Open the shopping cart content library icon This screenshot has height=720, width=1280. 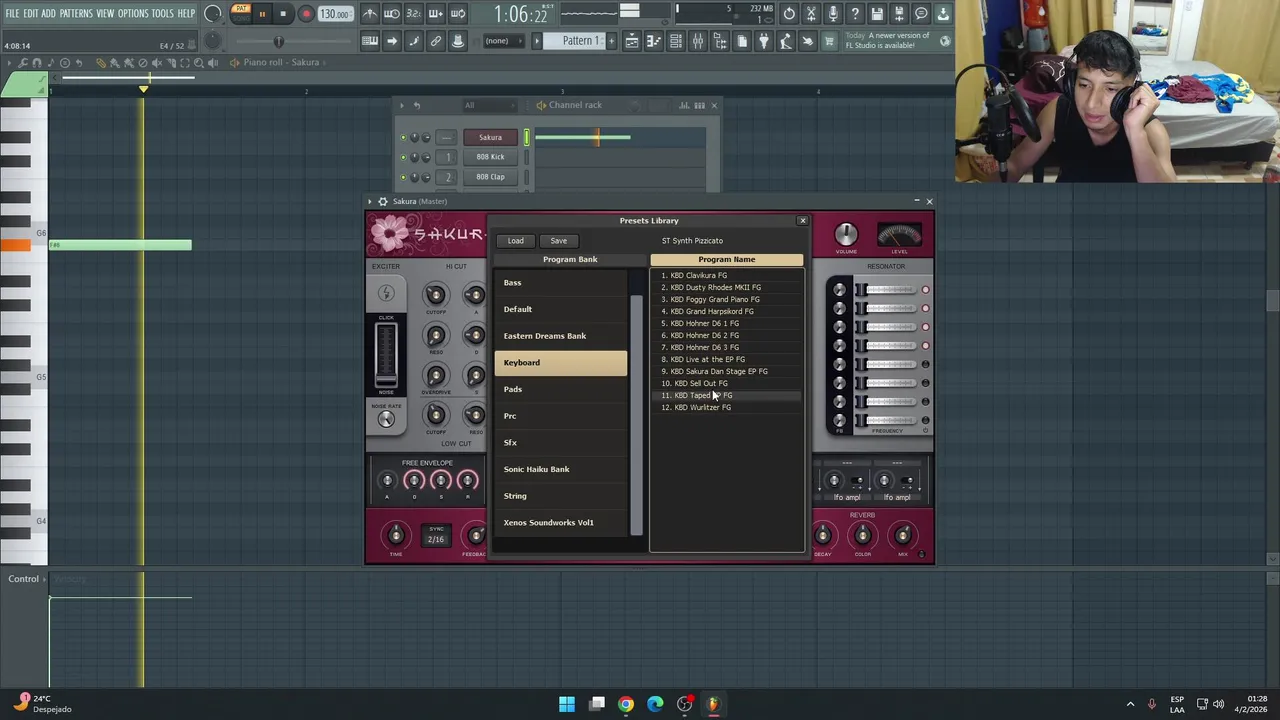click(829, 41)
